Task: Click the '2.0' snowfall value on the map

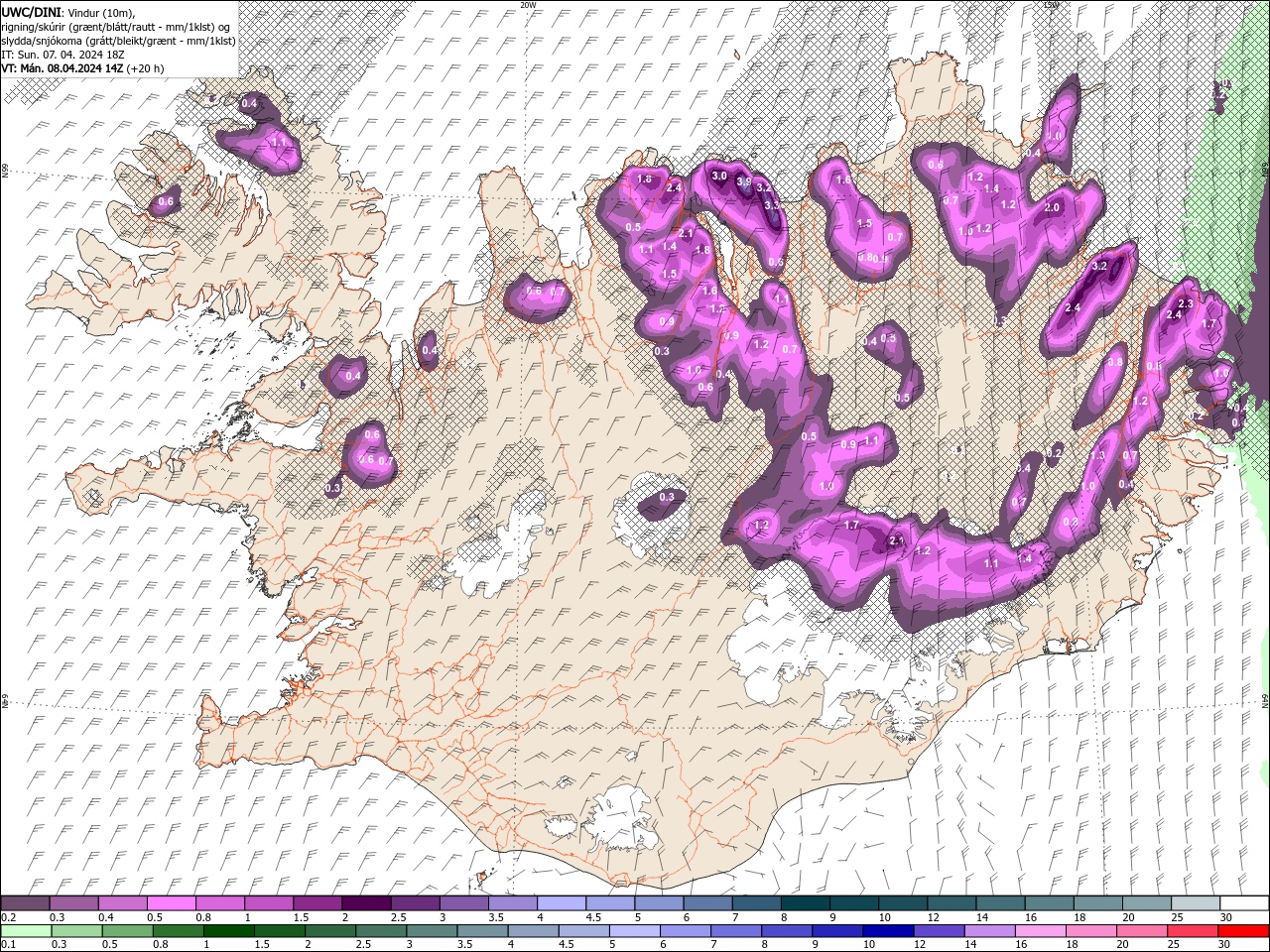Action: pyautogui.click(x=1053, y=207)
